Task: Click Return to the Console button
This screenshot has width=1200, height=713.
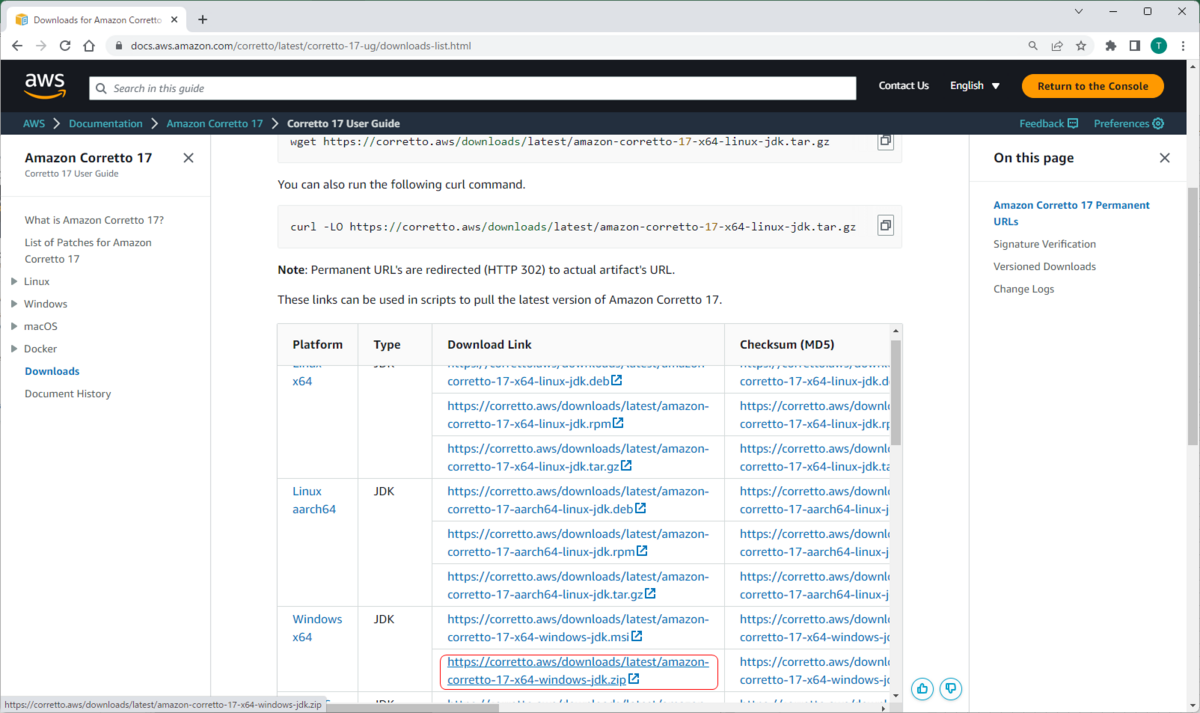Action: coord(1092,86)
